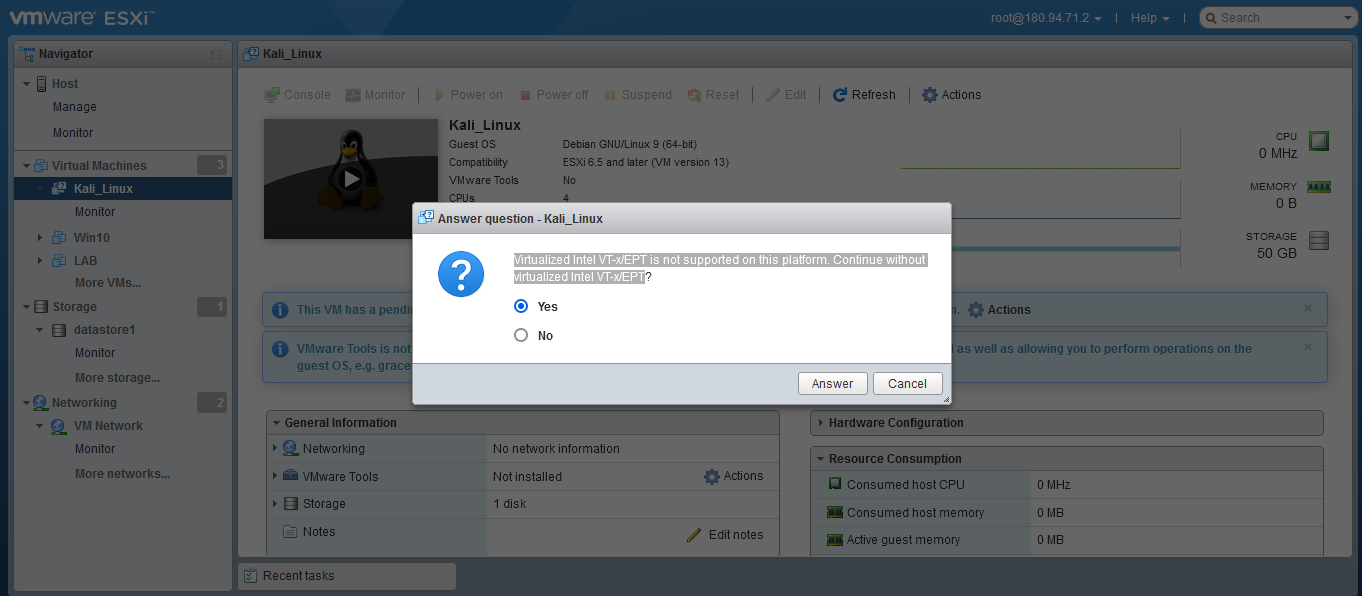Open the Recent tasks panel
Viewport: 1362px width, 596px height.
coord(346,576)
